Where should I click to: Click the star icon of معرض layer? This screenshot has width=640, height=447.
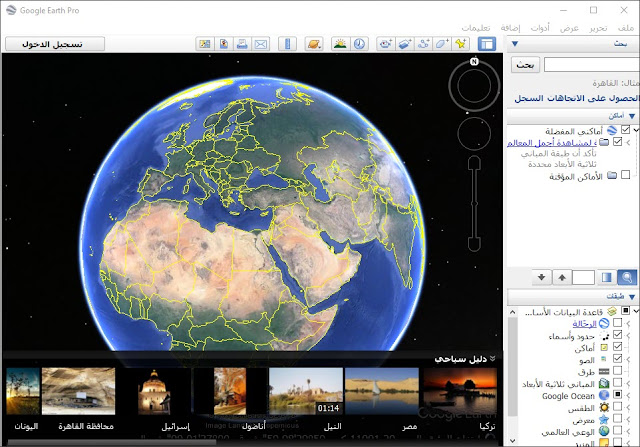pyautogui.click(x=604, y=419)
